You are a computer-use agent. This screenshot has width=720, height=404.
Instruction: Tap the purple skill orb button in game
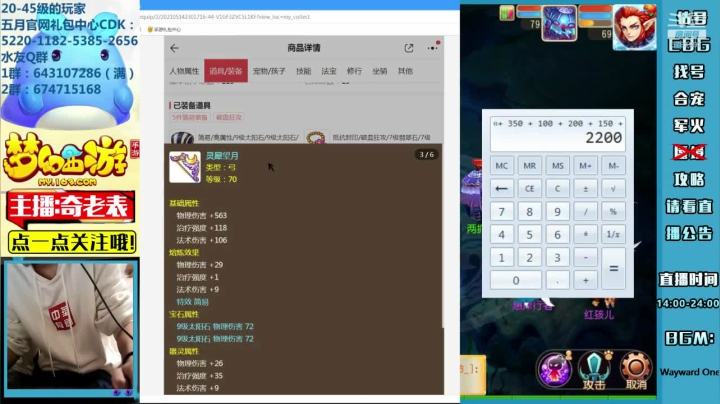pyautogui.click(x=554, y=370)
